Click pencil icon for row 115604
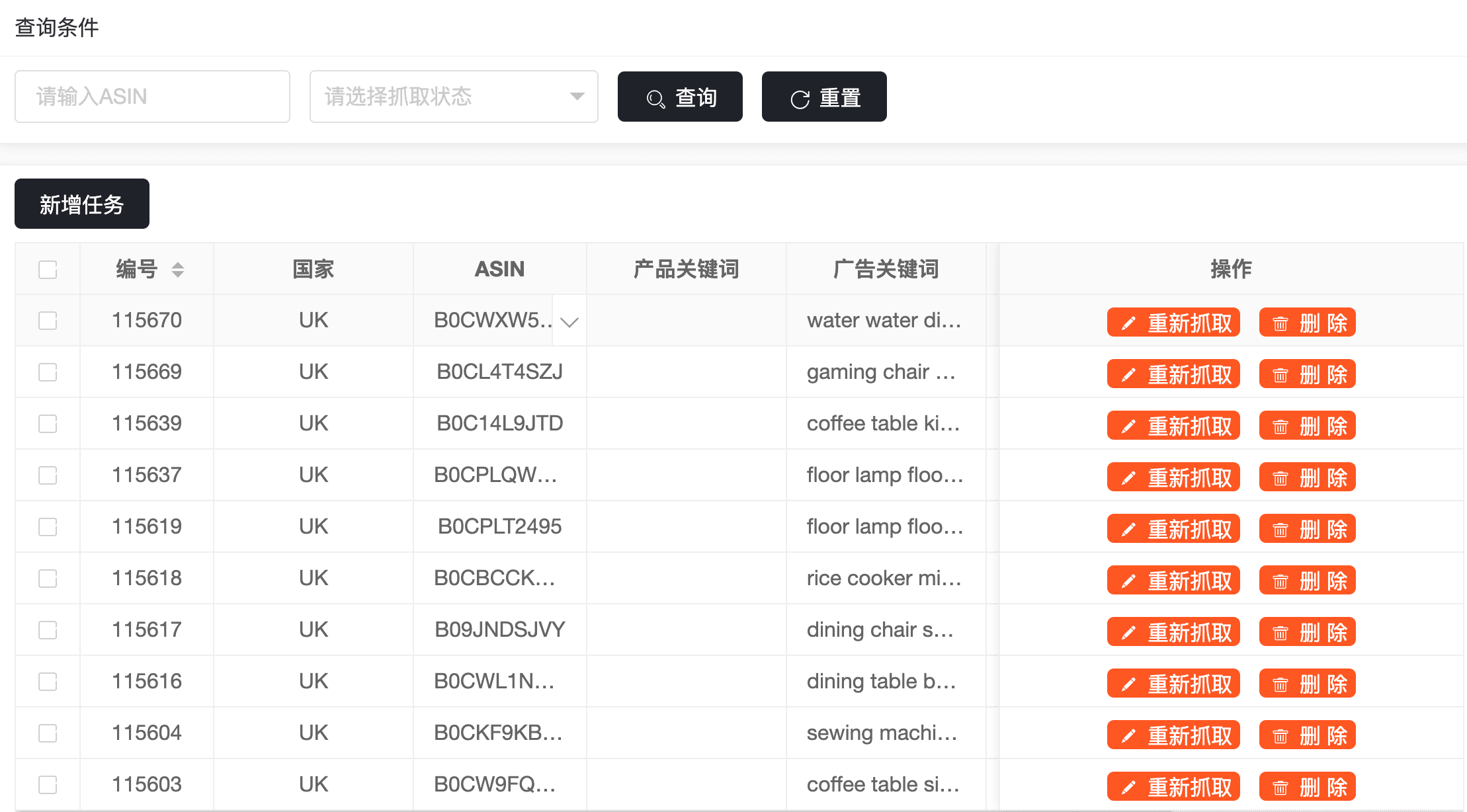The height and width of the screenshot is (812, 1467). point(1129,736)
